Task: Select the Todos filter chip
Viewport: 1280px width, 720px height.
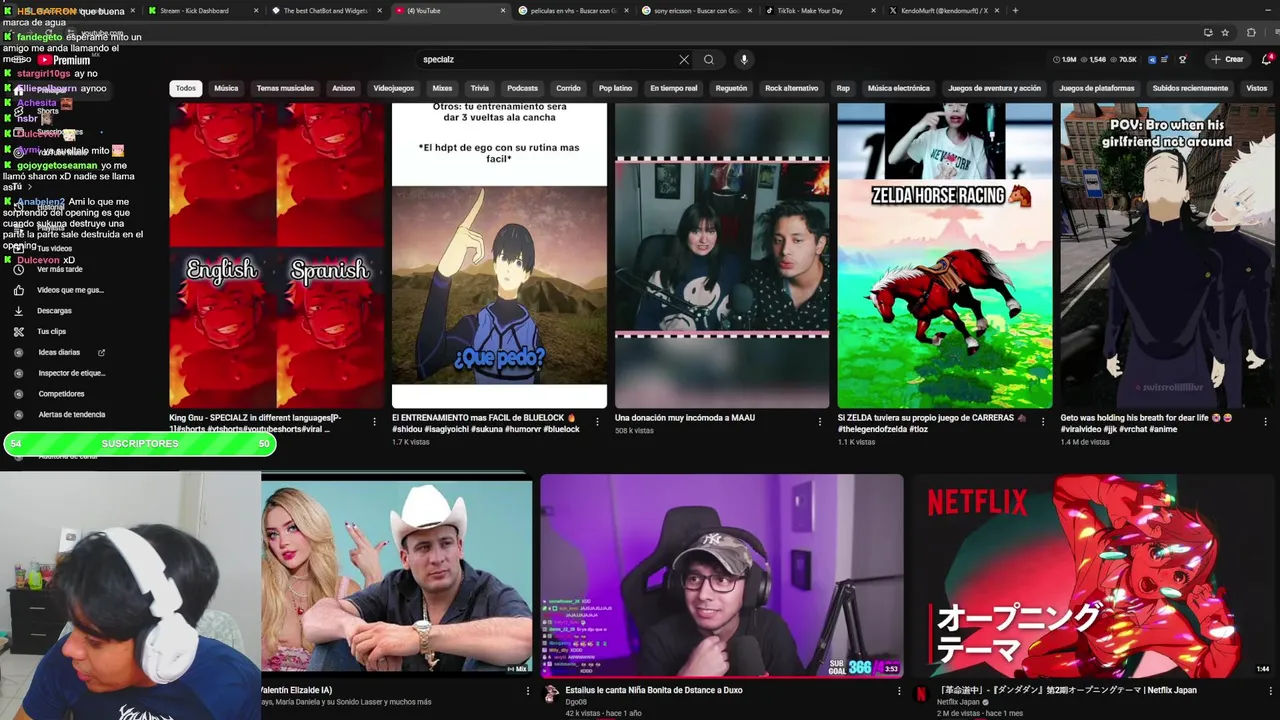Action: (x=186, y=88)
